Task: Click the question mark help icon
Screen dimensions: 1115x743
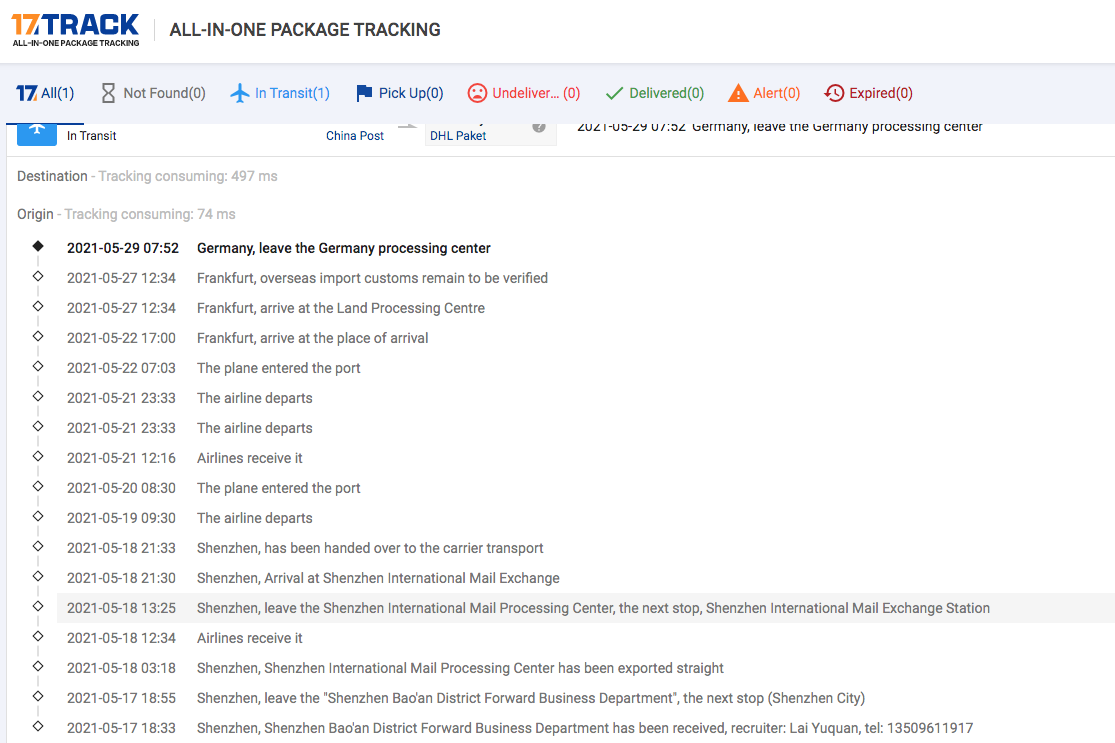Action: coord(539,127)
